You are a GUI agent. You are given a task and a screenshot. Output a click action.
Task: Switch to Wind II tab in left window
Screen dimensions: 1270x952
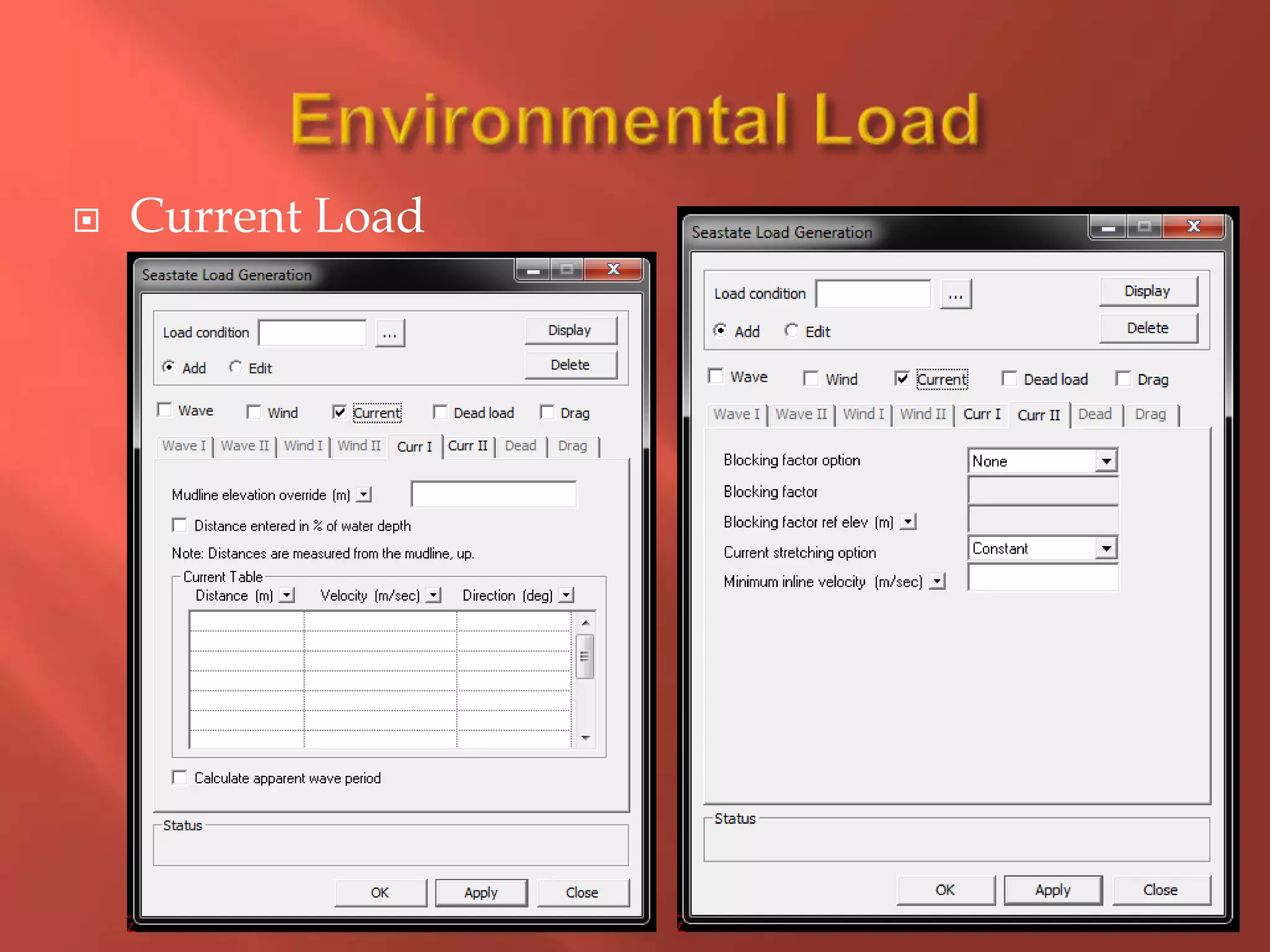coord(359,446)
